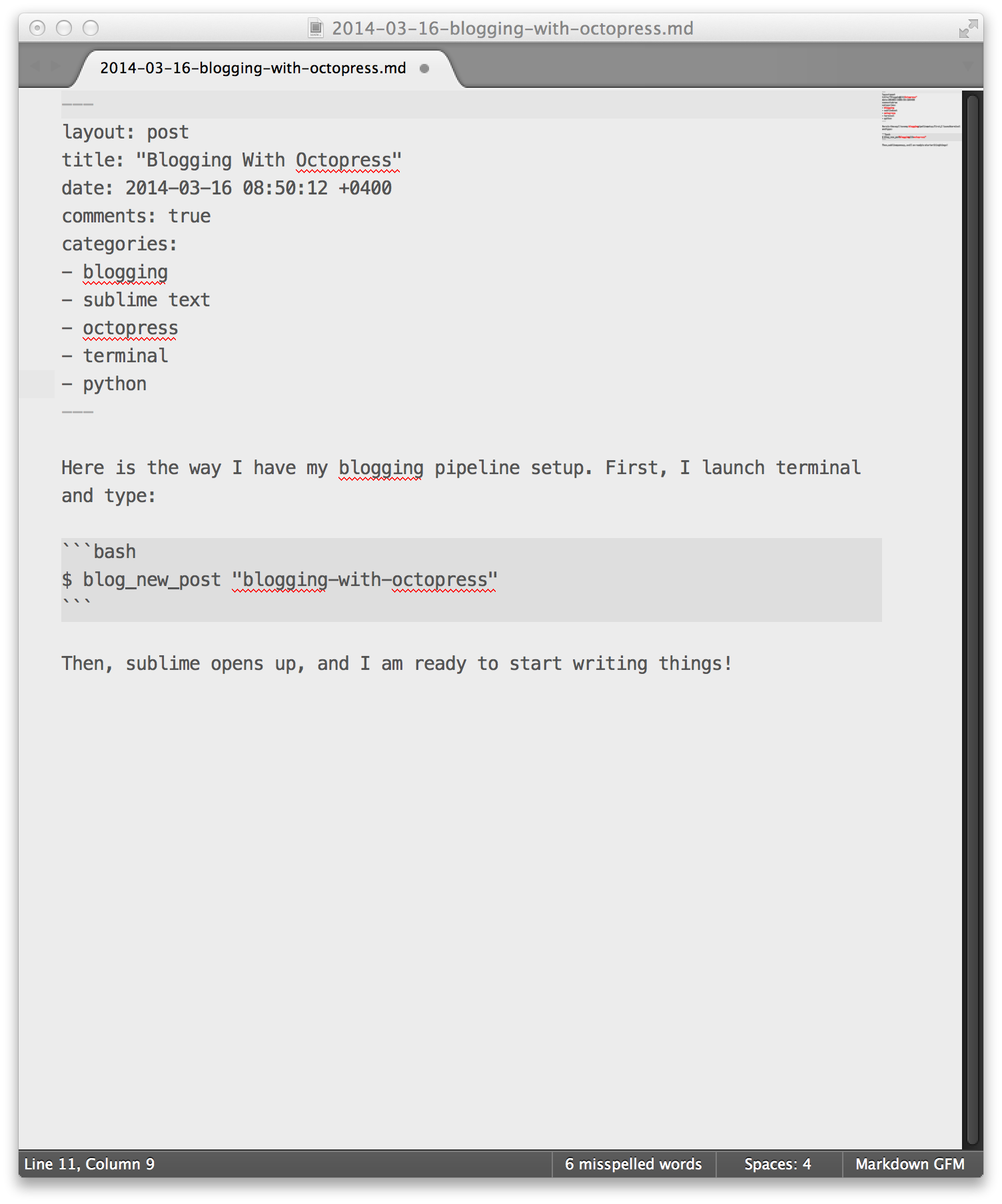Go to previous tab with left arrow
This screenshot has width=1002, height=1204.
35,66
